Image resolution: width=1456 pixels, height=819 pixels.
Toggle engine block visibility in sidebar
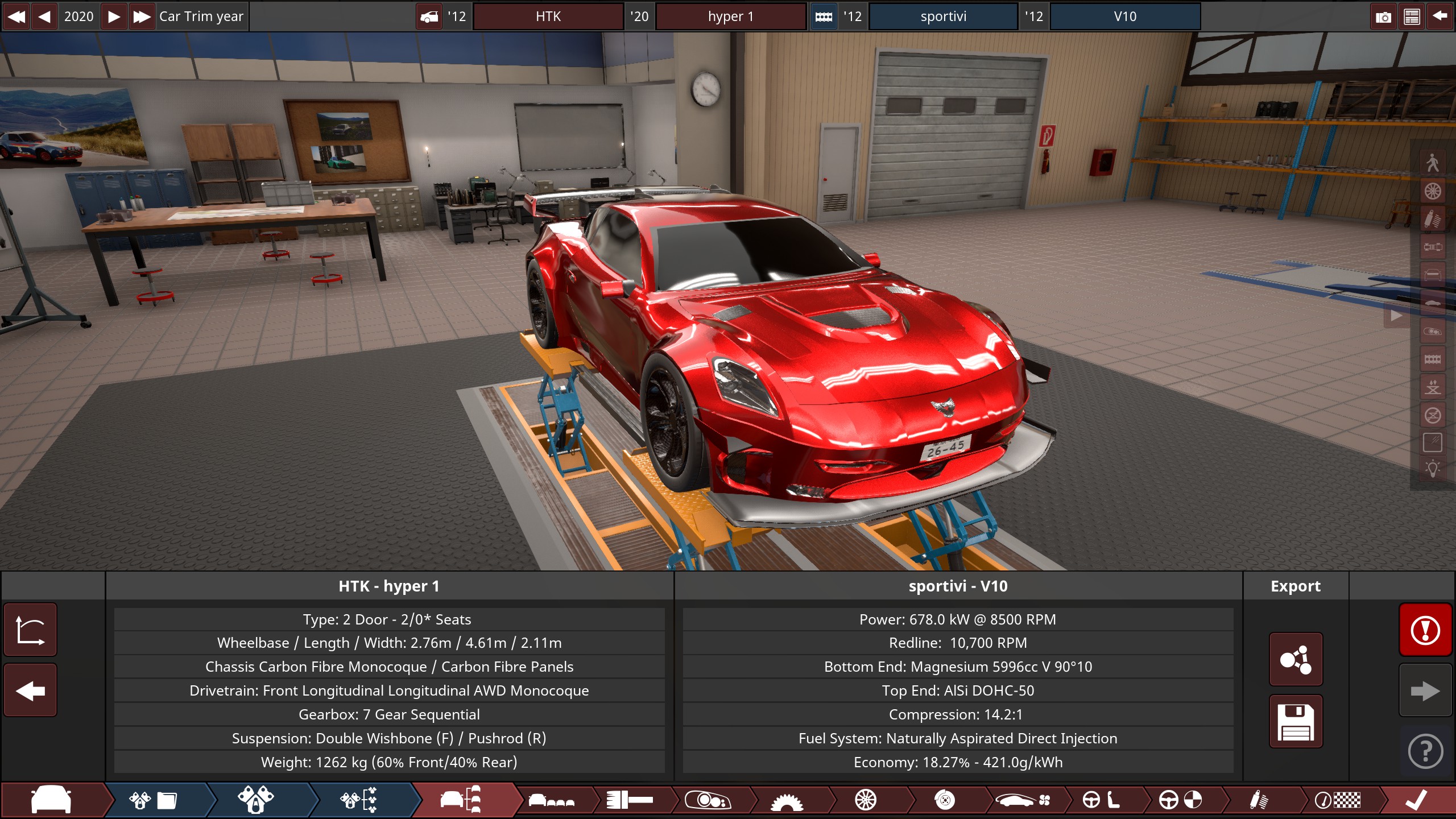[x=1432, y=359]
